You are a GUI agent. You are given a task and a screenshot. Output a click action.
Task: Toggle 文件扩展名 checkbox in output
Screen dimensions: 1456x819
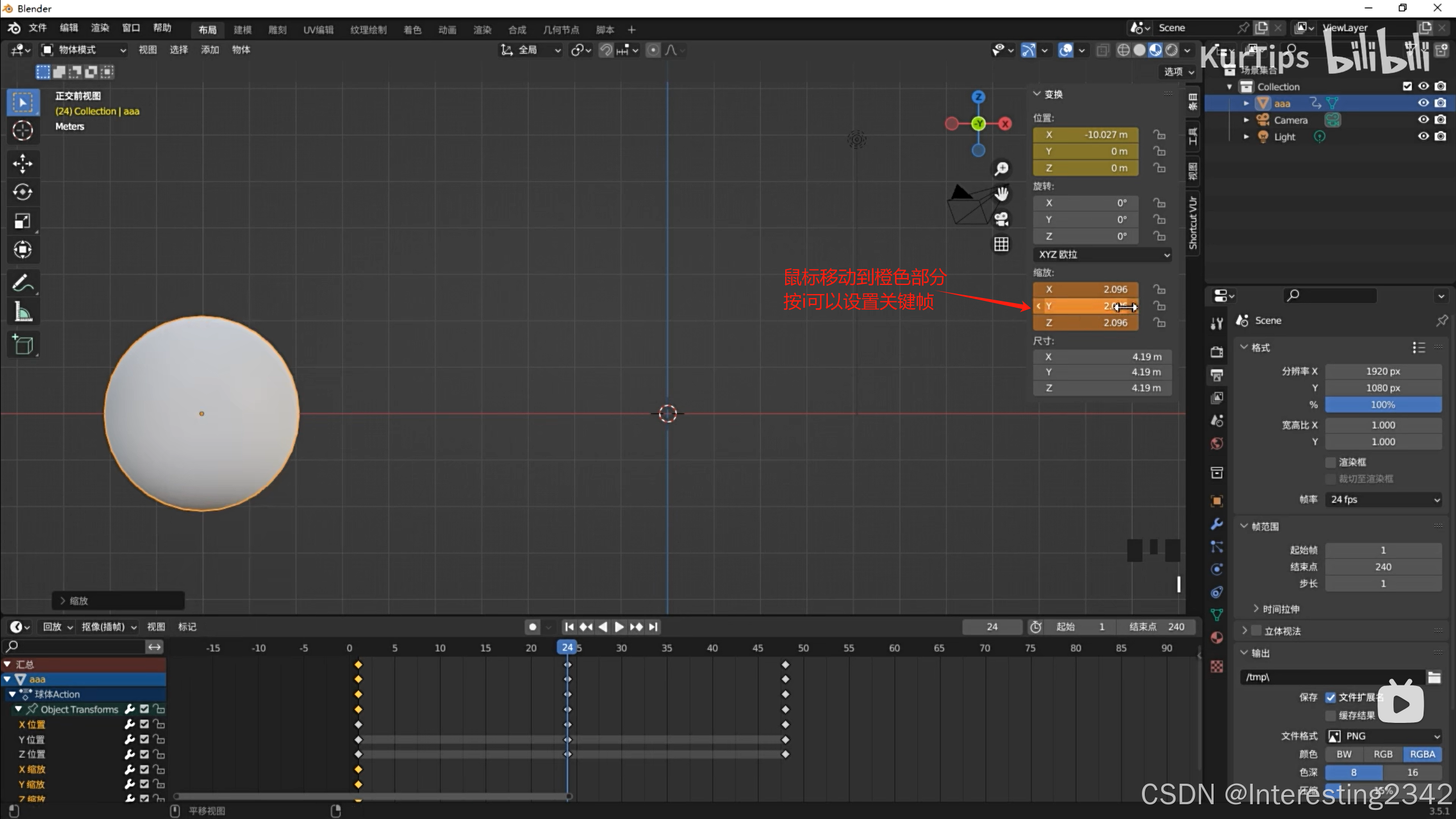1330,697
